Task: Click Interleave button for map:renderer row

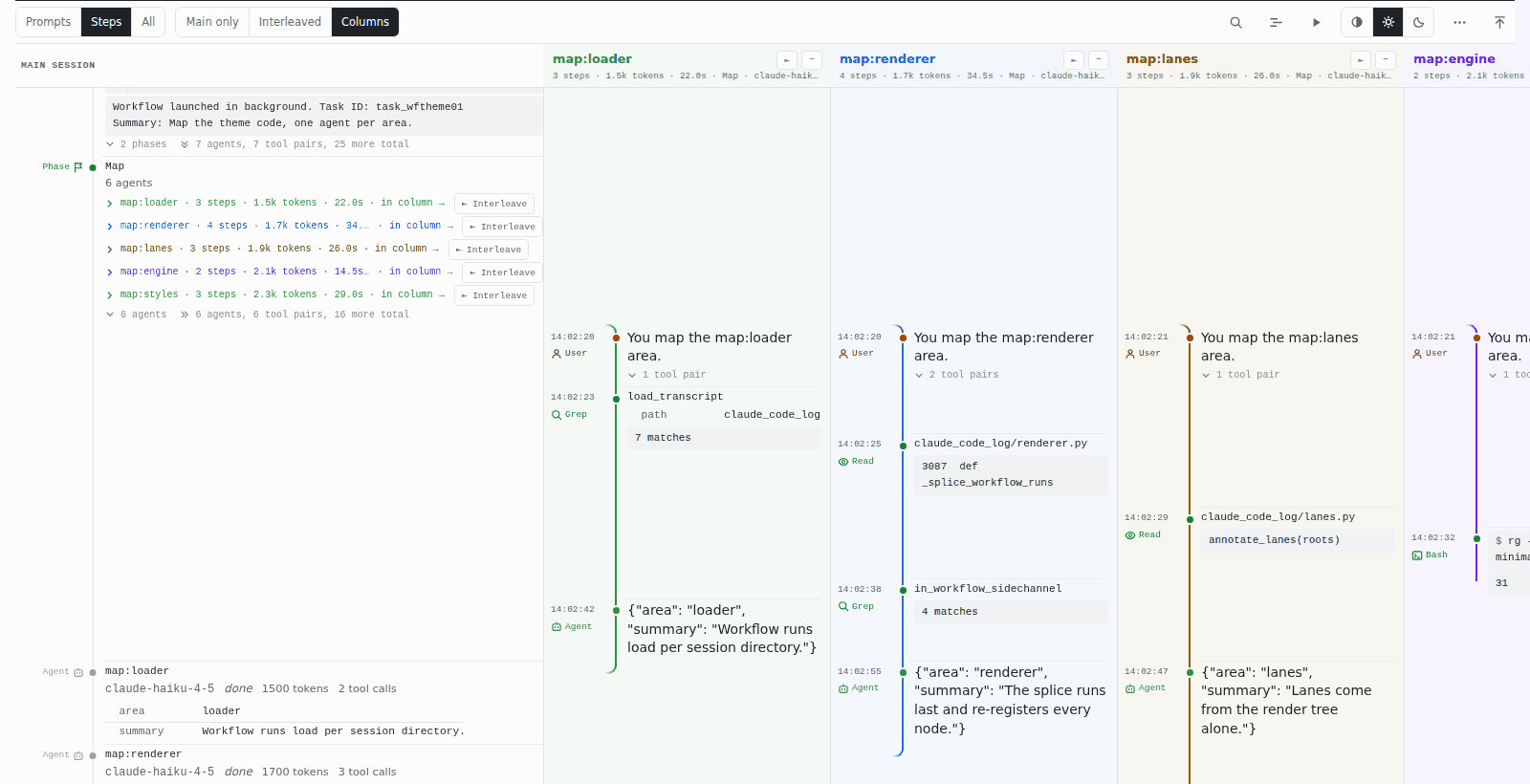Action: (503, 227)
